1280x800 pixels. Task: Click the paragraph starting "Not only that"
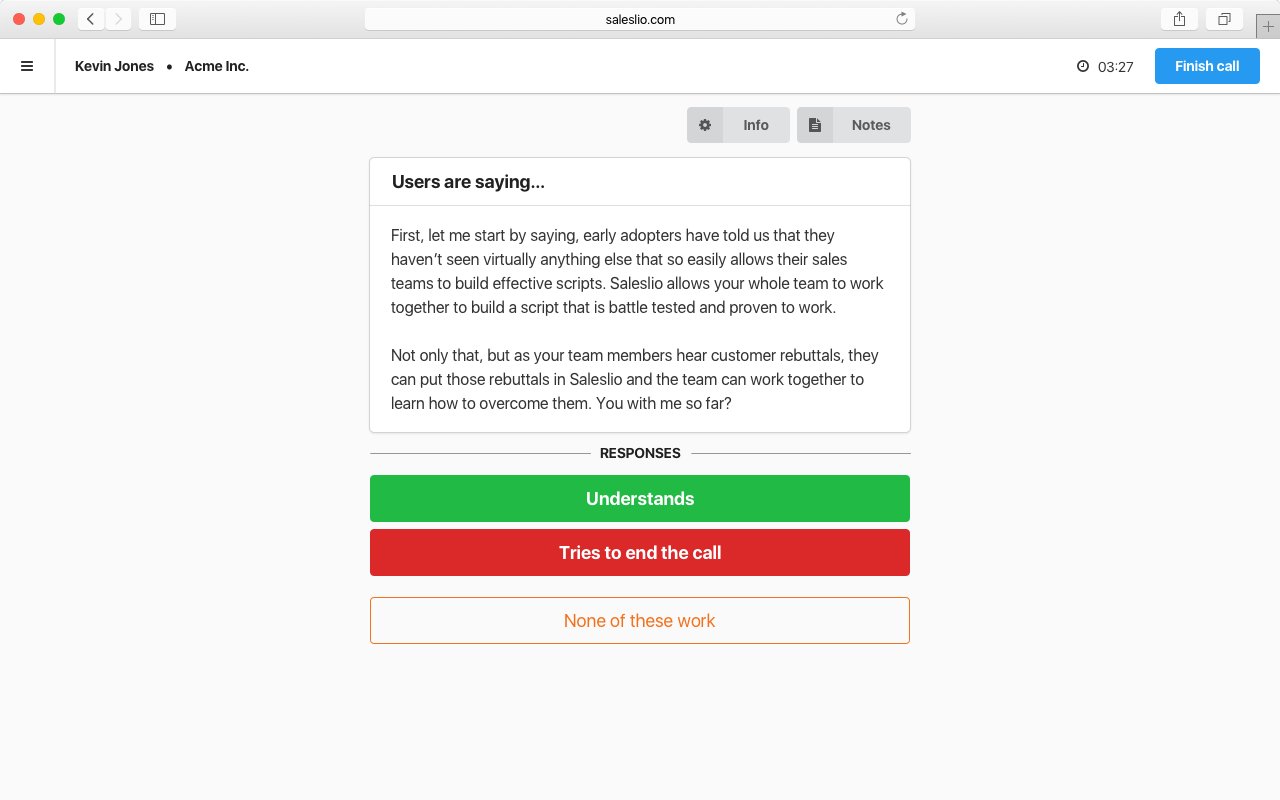[x=635, y=379]
